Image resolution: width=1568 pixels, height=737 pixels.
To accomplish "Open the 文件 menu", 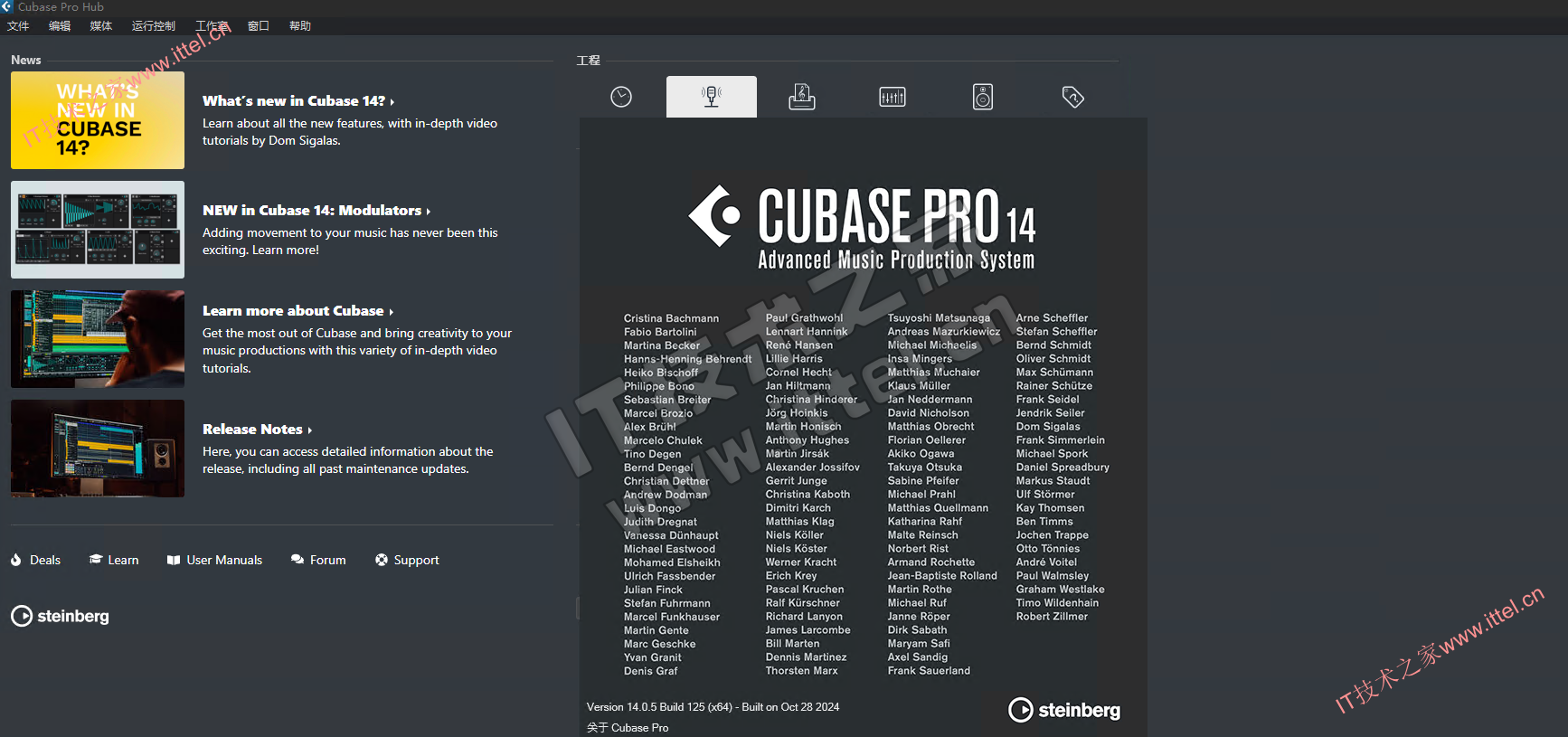I will click(18, 26).
